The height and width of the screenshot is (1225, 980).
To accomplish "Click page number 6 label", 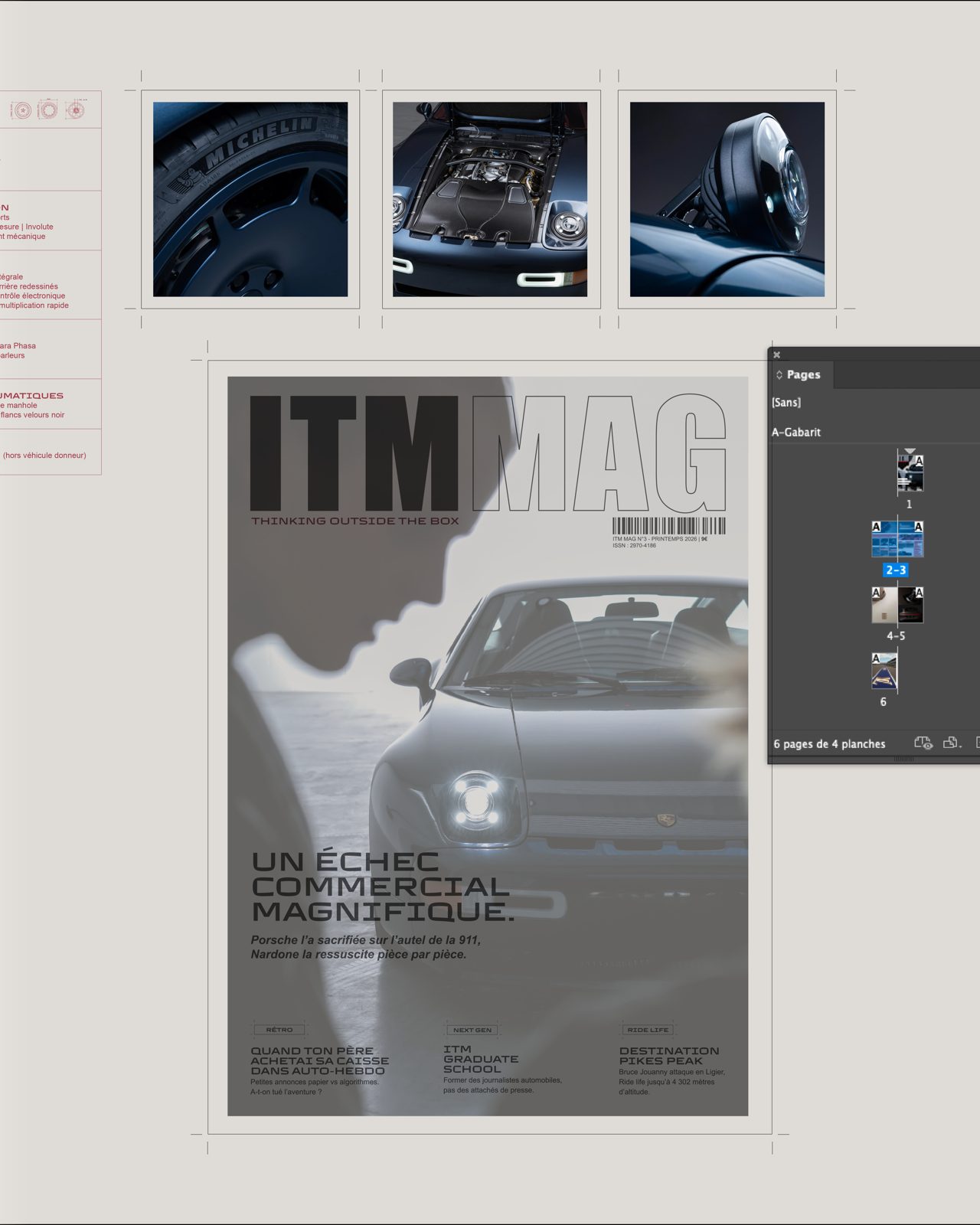I will pos(884,702).
